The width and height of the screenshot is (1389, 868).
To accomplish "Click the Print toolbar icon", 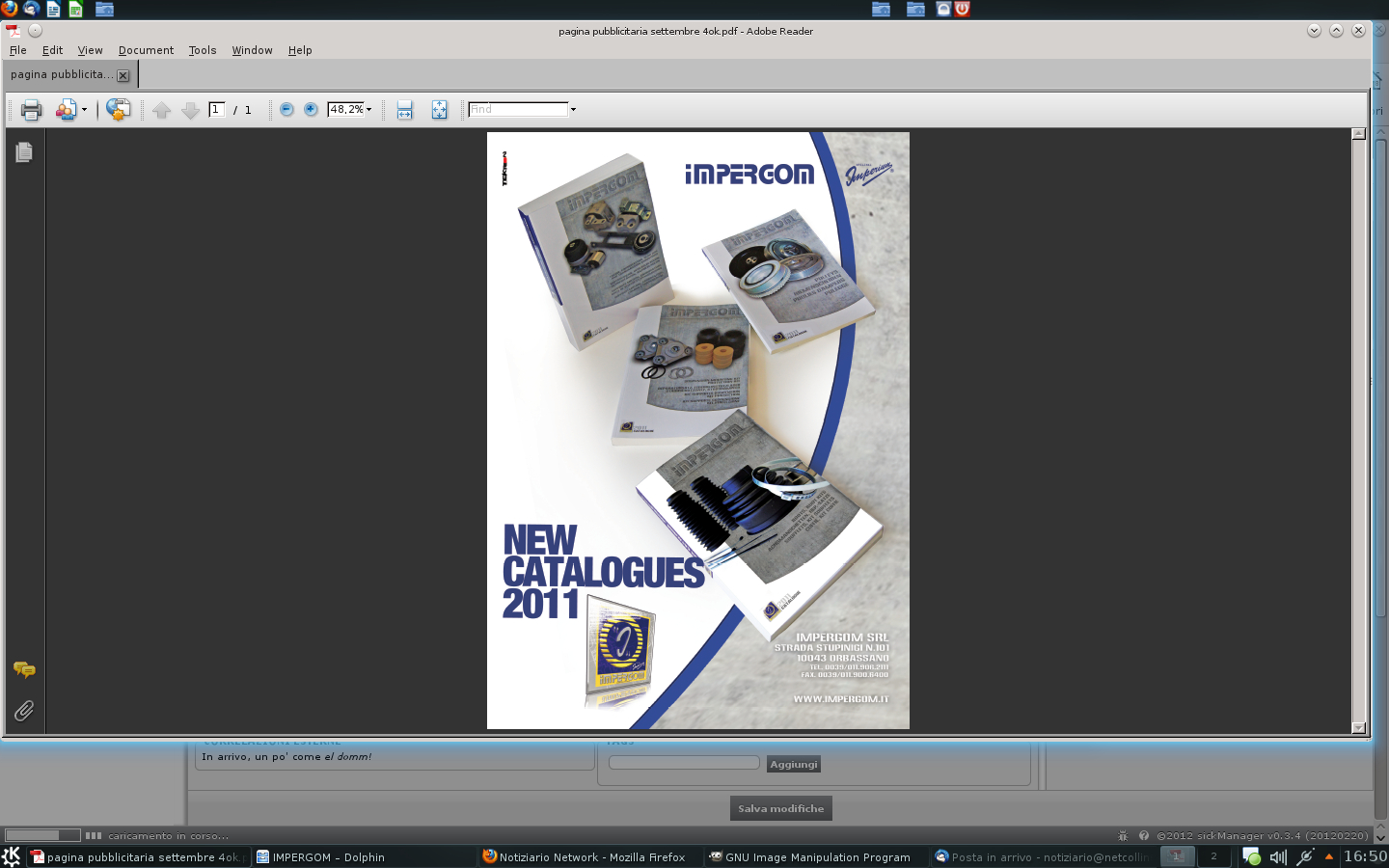I will 31,110.
